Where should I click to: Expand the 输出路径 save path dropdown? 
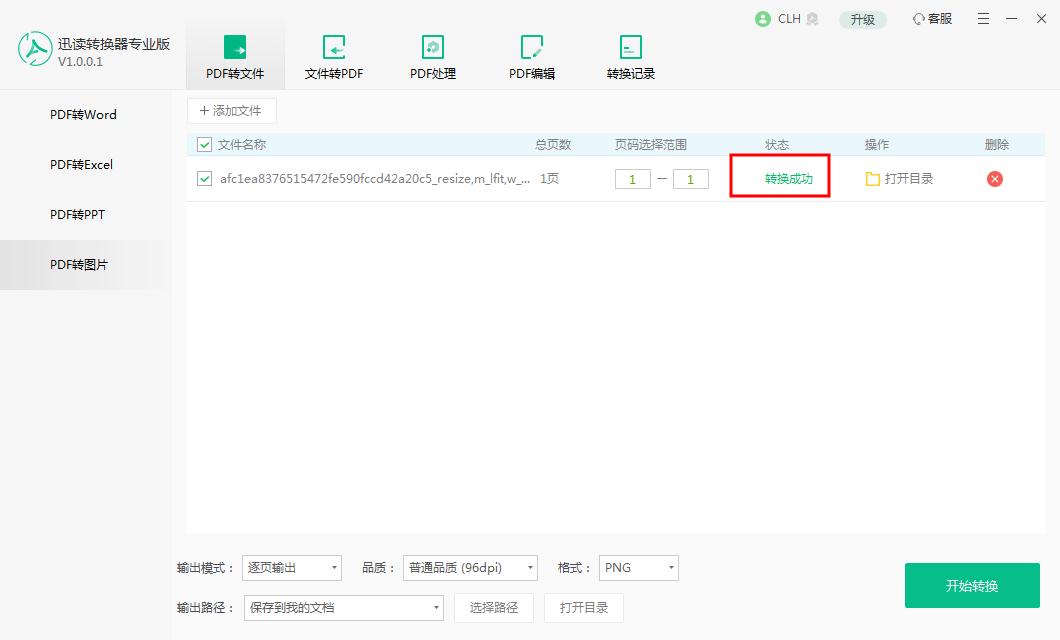pos(343,607)
